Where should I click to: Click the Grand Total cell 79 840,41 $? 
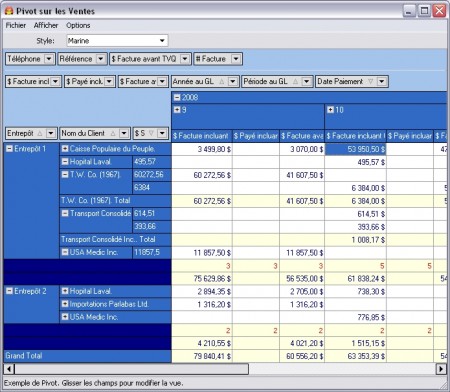tap(202, 356)
